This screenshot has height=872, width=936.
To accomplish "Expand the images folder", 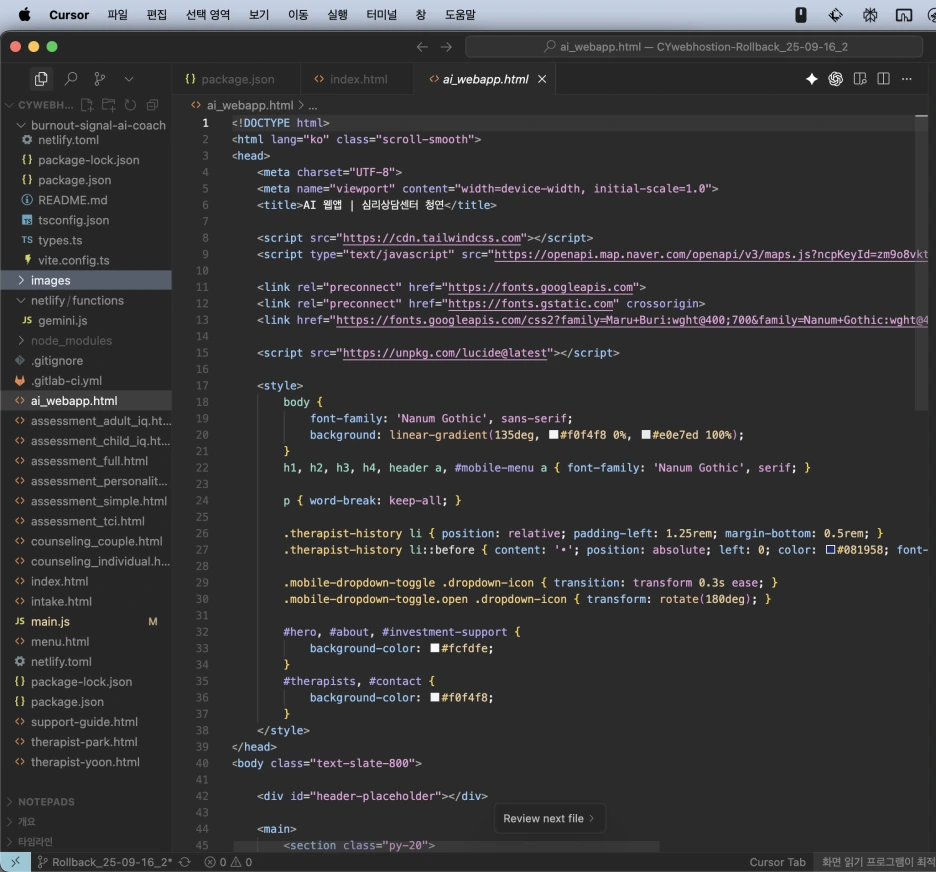I will (x=50, y=280).
